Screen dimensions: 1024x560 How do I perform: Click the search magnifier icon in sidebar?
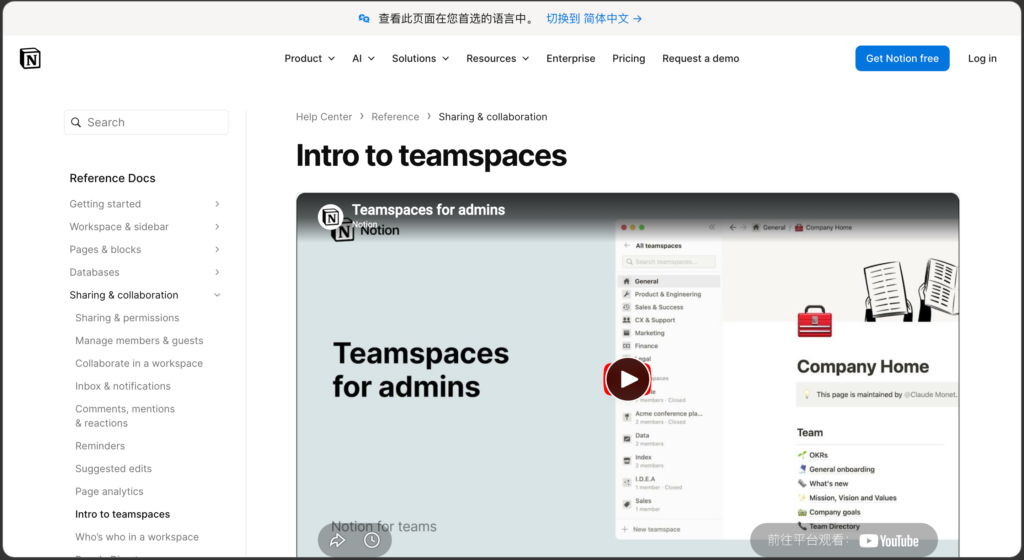pyautogui.click(x=76, y=123)
